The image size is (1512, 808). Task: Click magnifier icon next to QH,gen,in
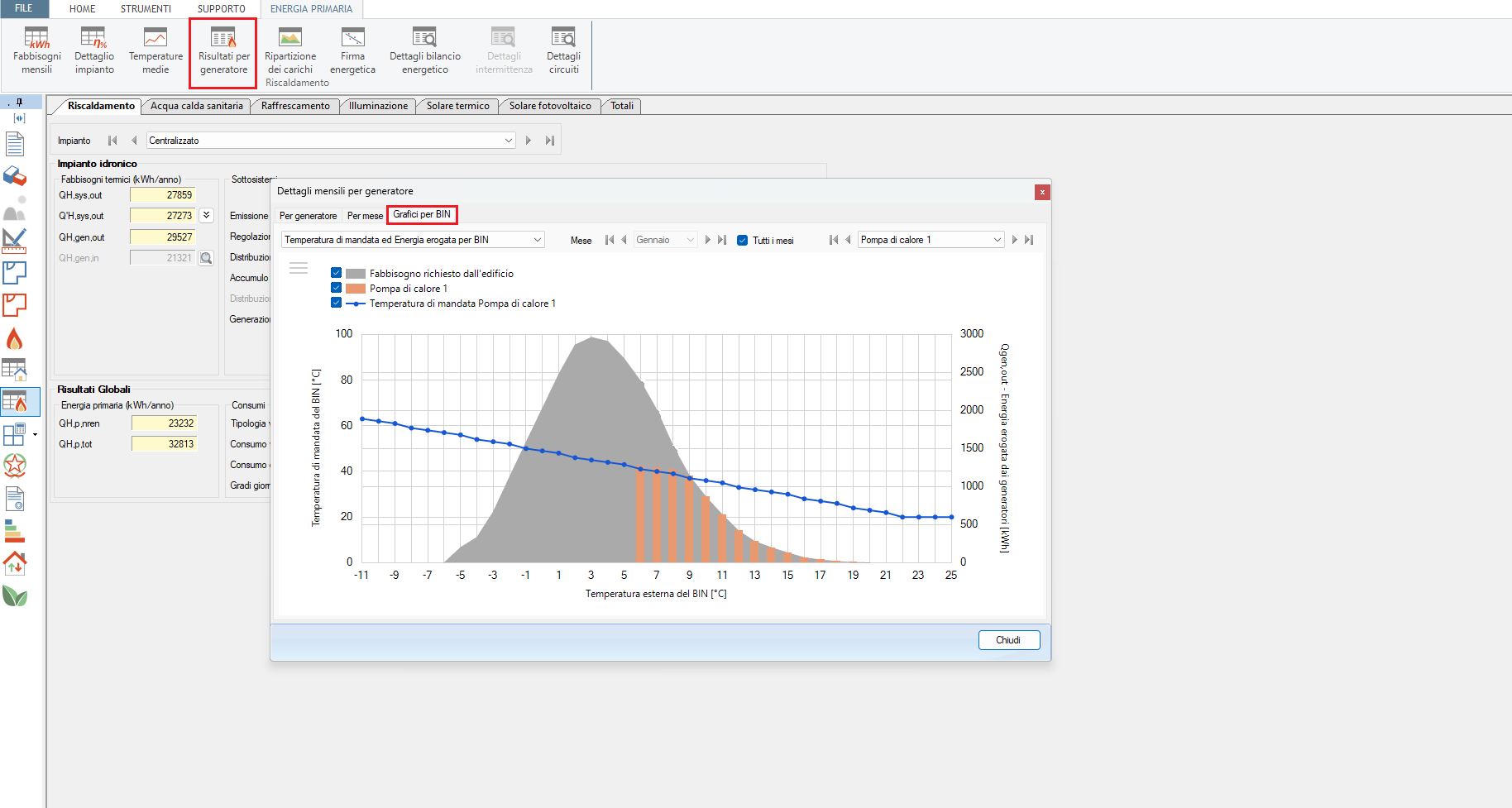click(x=206, y=258)
